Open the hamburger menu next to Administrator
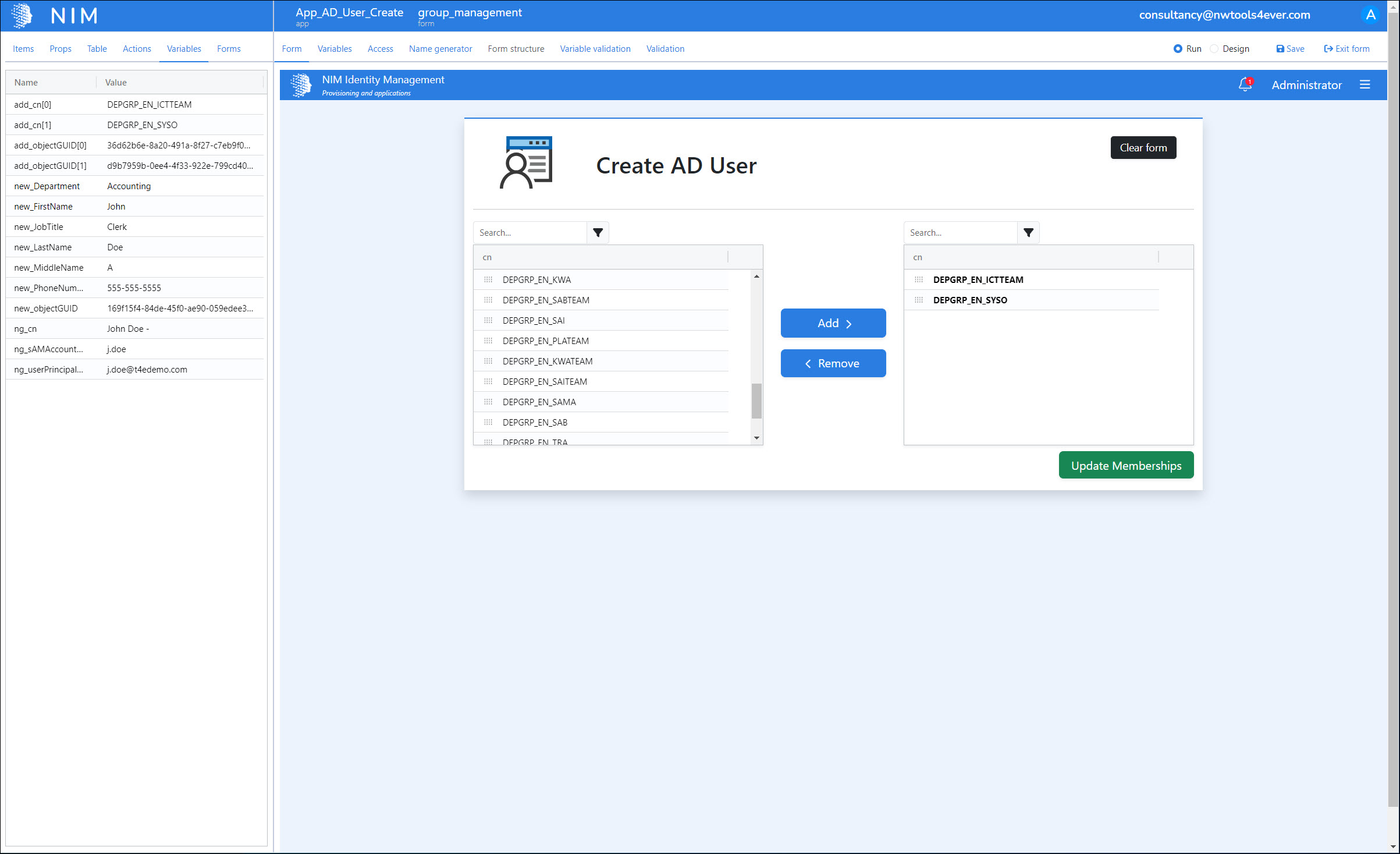Image resolution: width=1400 pixels, height=854 pixels. (1365, 85)
